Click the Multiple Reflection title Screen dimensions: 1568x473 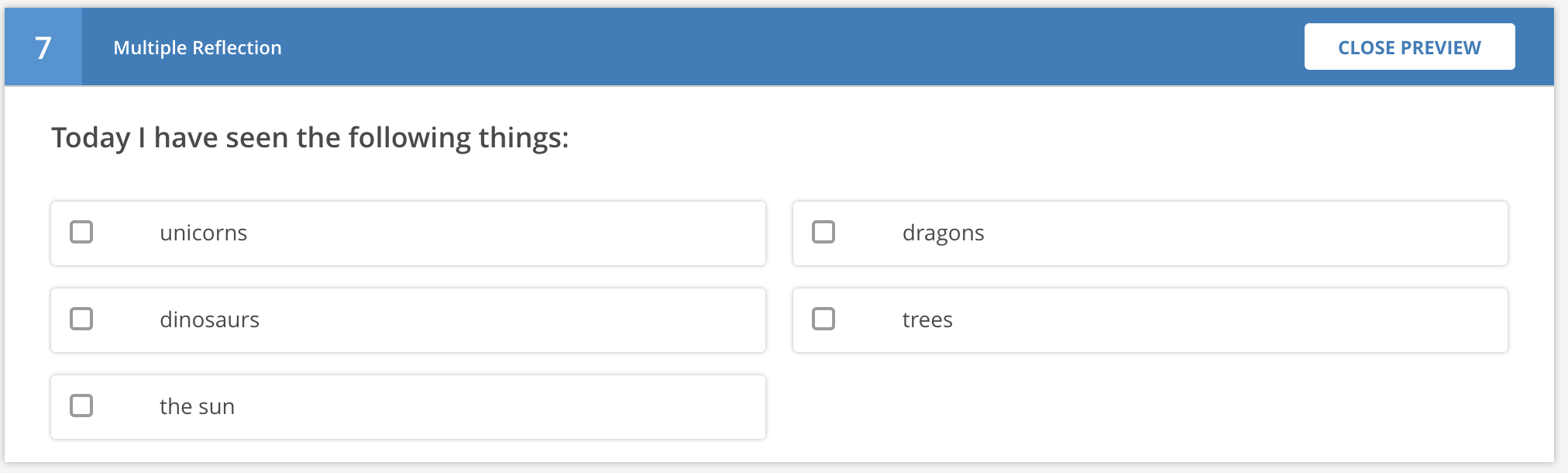[198, 48]
